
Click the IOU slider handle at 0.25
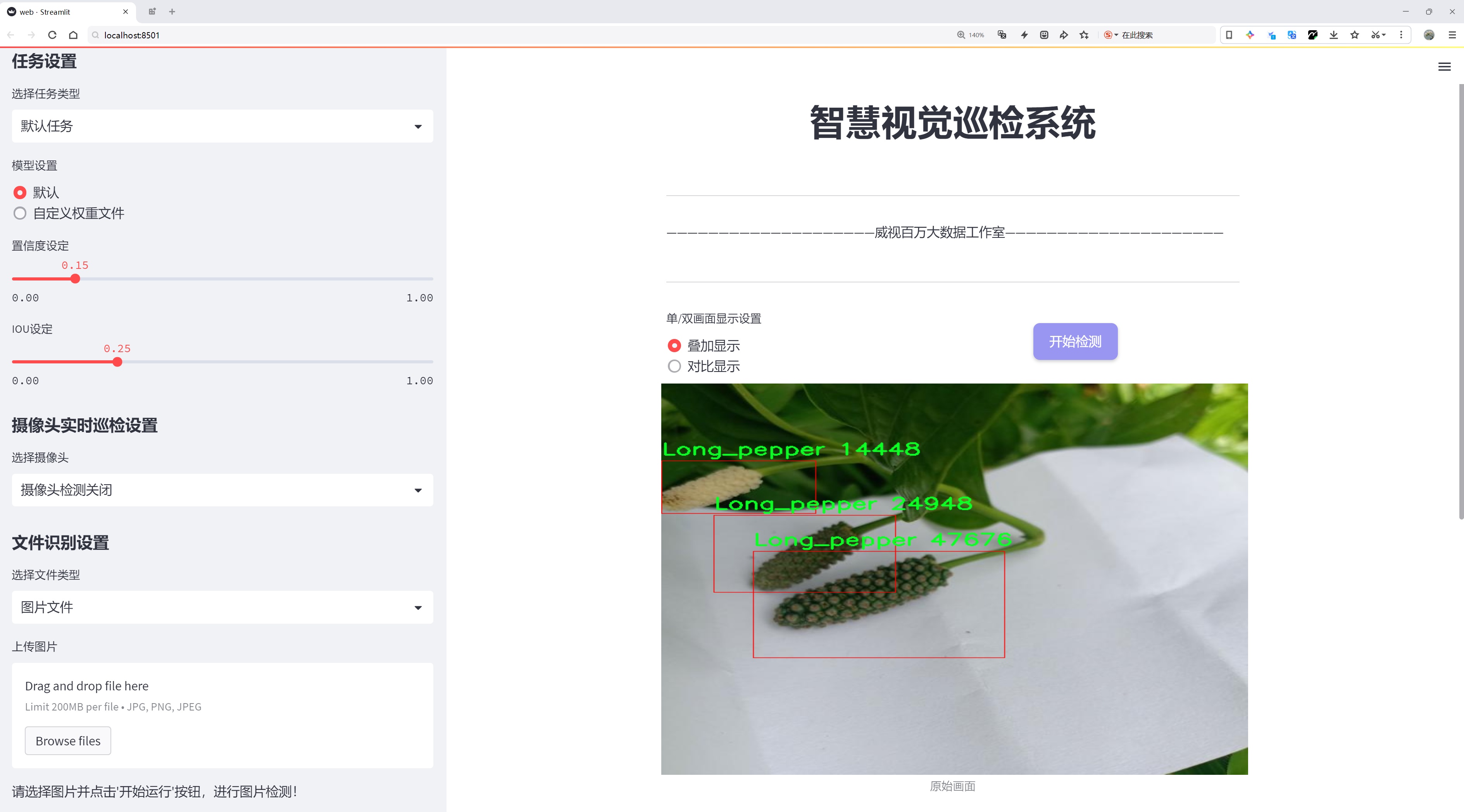pos(117,362)
